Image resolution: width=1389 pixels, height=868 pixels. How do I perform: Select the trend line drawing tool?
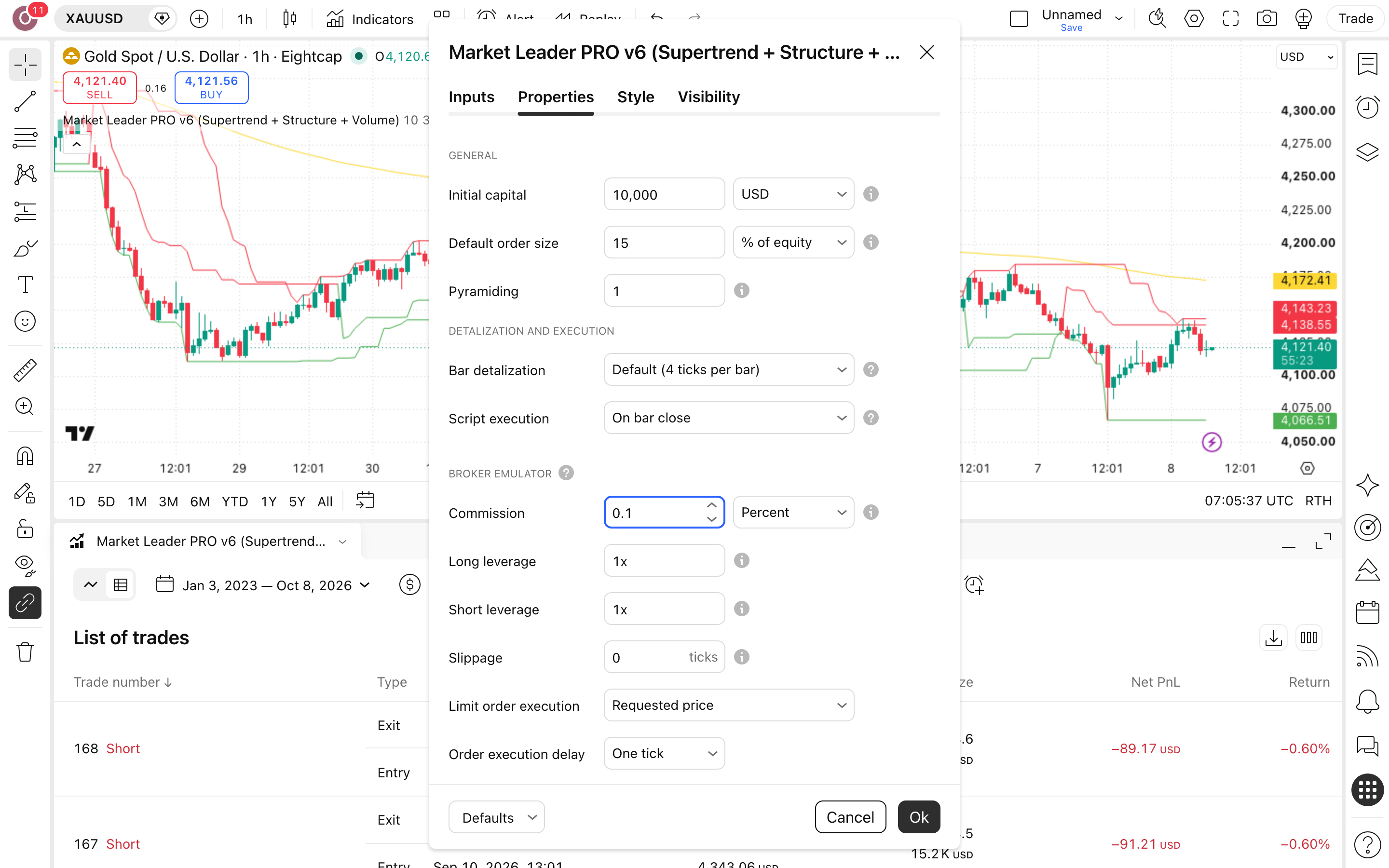point(25,101)
